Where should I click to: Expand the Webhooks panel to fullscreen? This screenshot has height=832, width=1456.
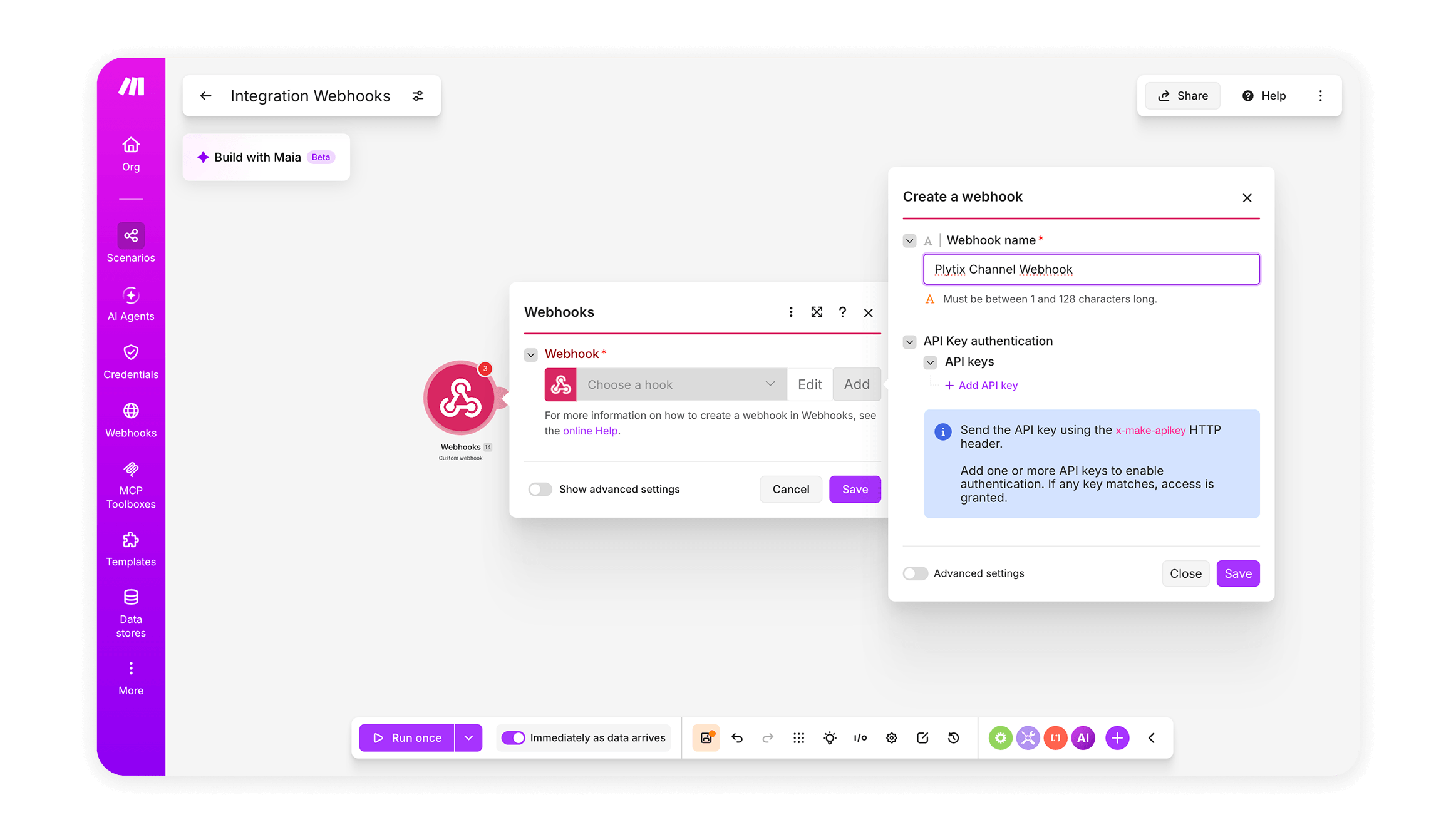pyautogui.click(x=817, y=312)
